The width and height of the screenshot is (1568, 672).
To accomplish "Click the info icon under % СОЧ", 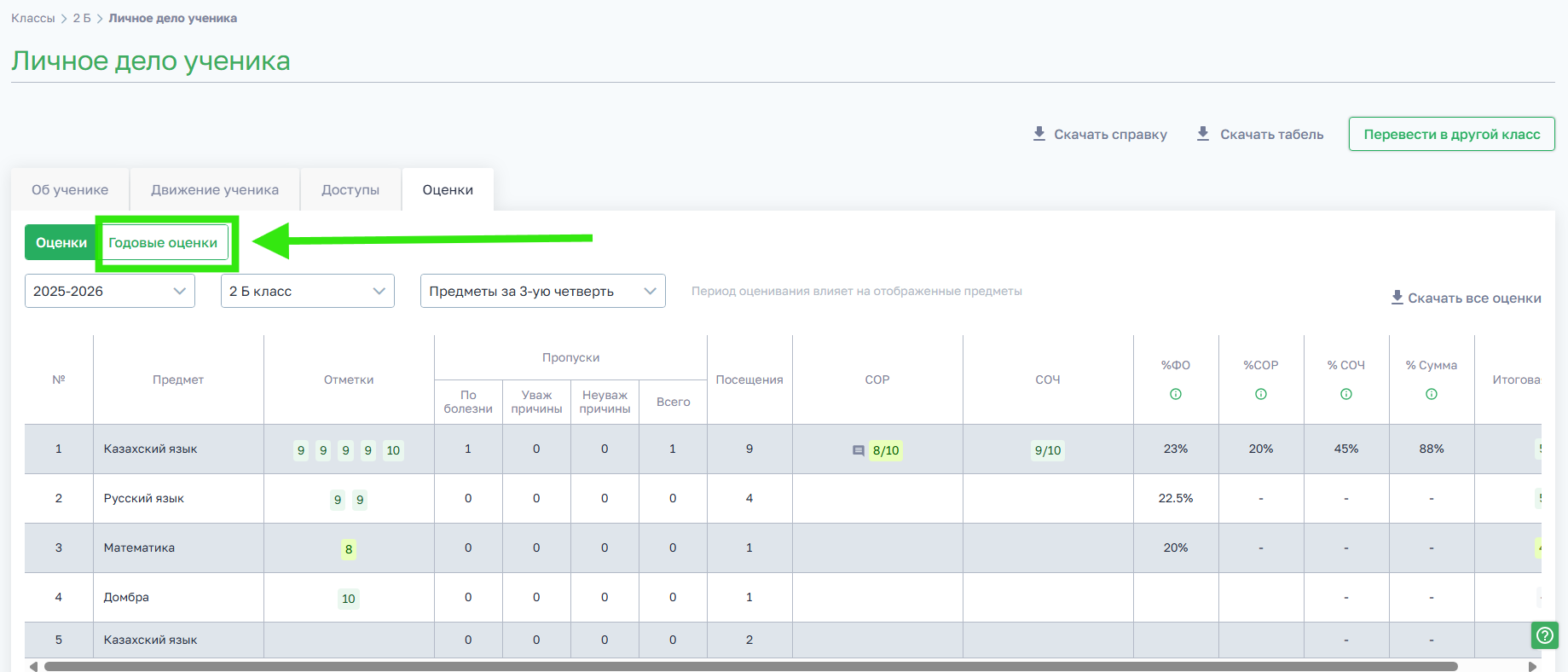I will [1345, 394].
